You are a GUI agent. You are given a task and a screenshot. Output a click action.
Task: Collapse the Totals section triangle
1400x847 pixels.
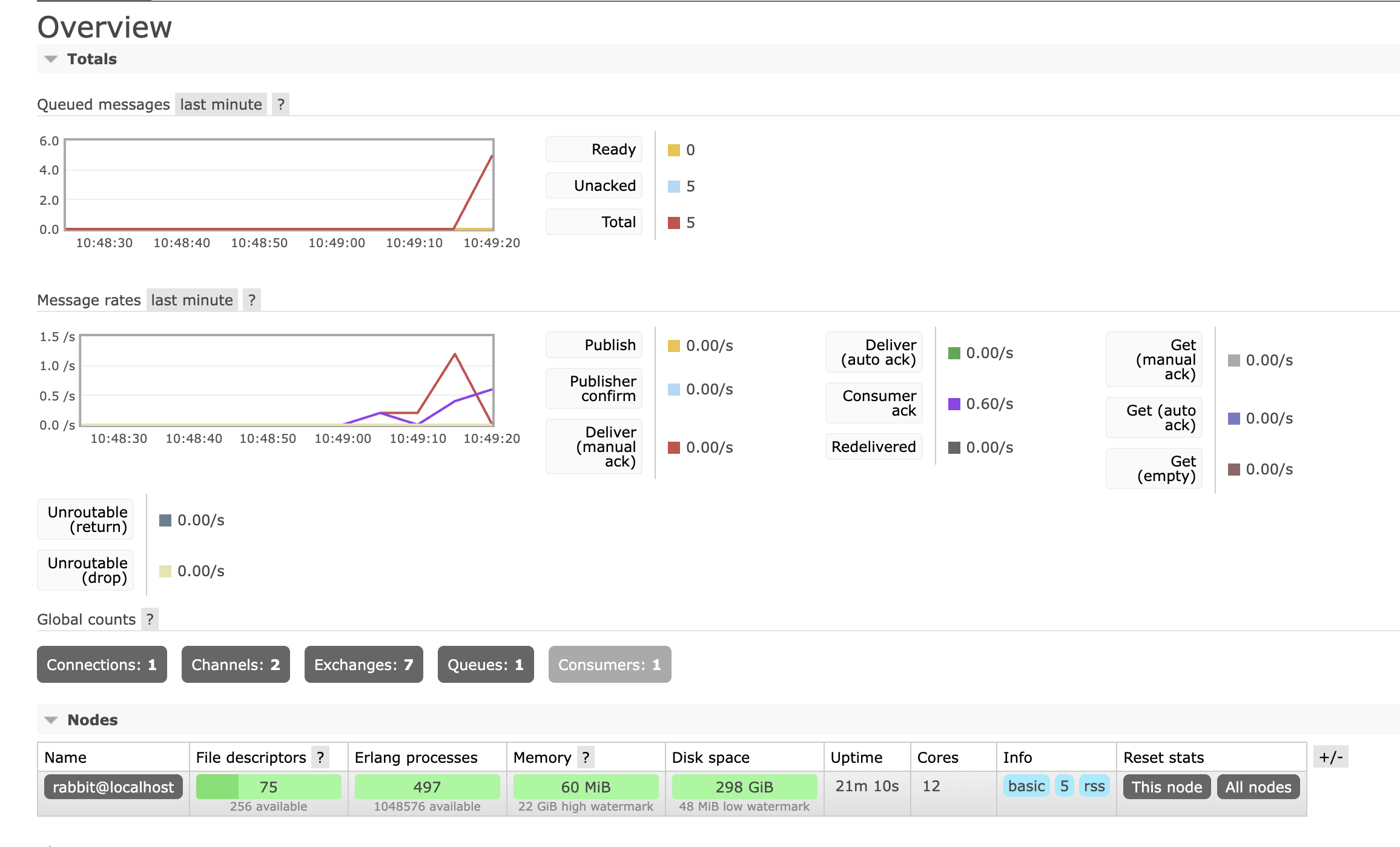click(x=51, y=59)
